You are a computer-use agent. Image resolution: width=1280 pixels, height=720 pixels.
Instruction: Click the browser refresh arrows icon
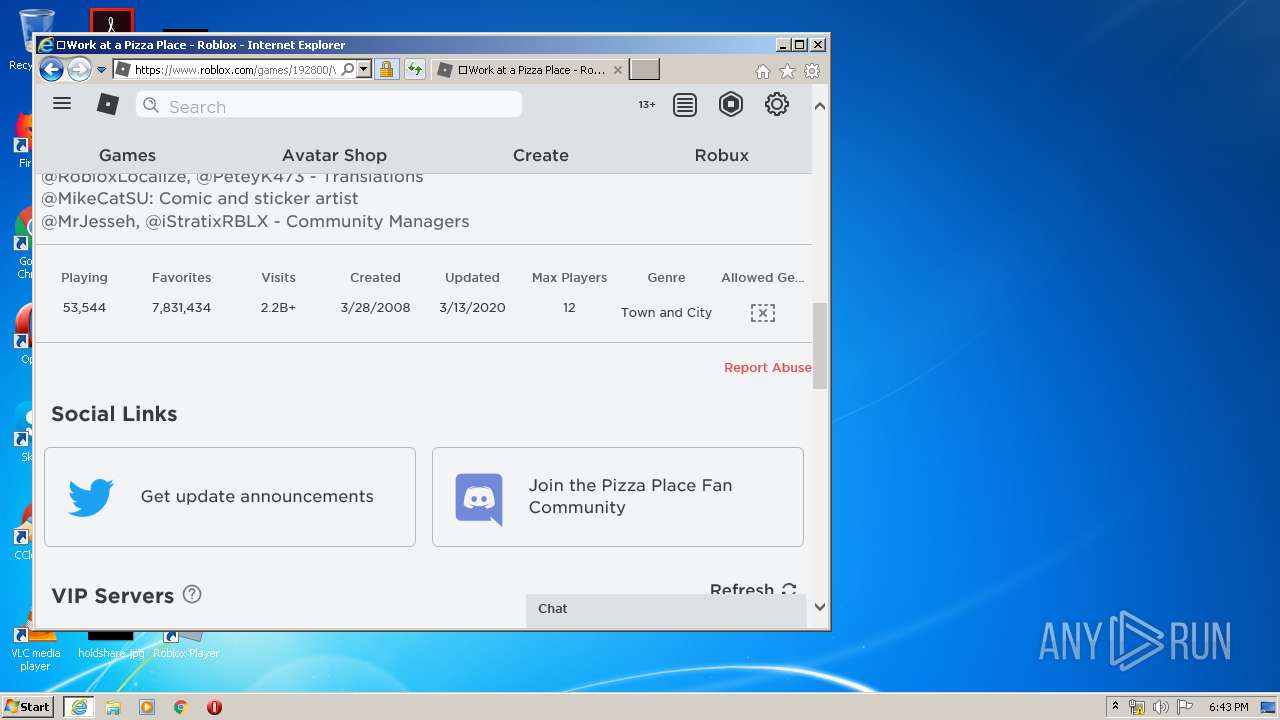click(x=415, y=70)
